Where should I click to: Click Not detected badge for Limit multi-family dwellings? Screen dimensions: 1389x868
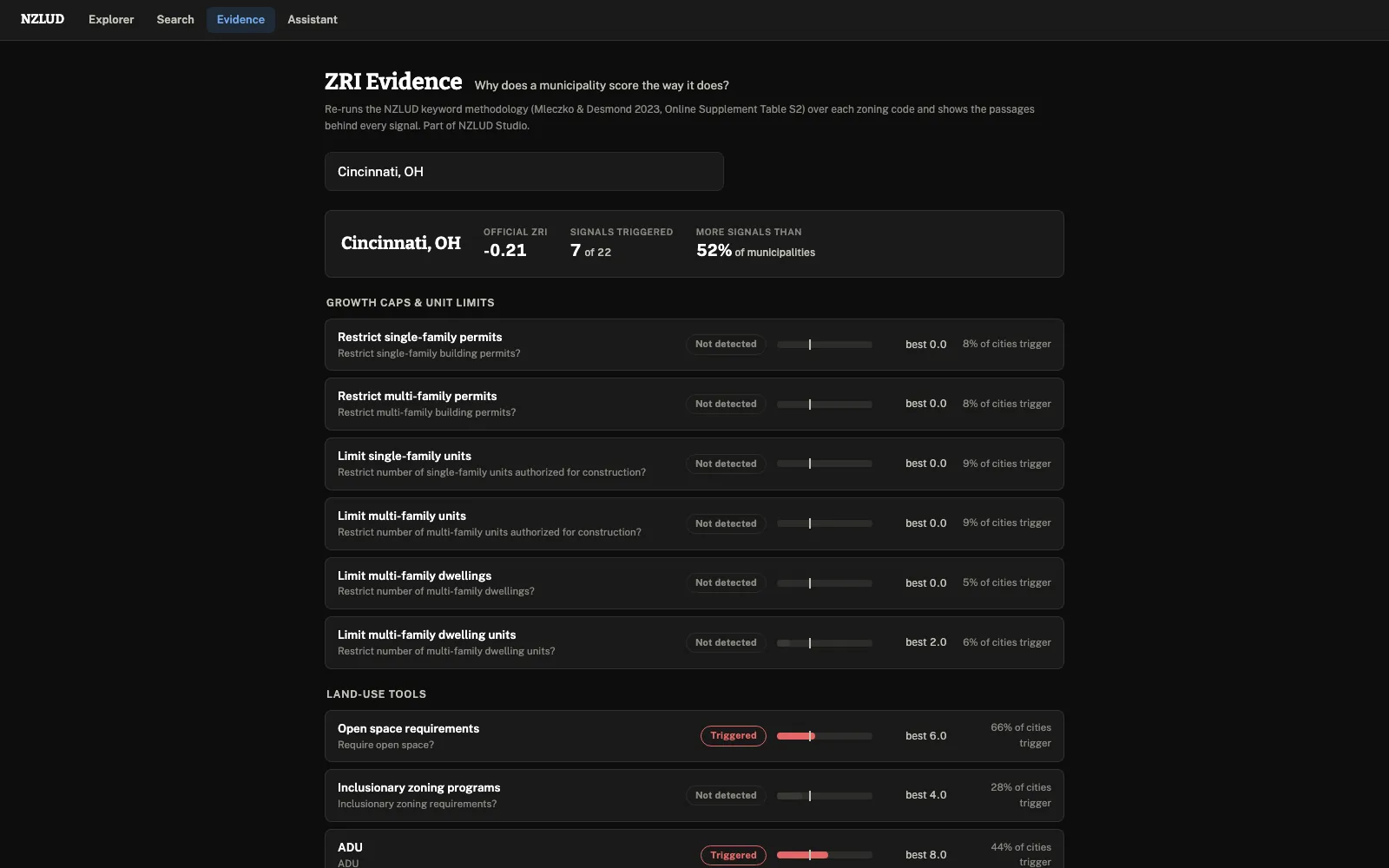click(x=726, y=583)
